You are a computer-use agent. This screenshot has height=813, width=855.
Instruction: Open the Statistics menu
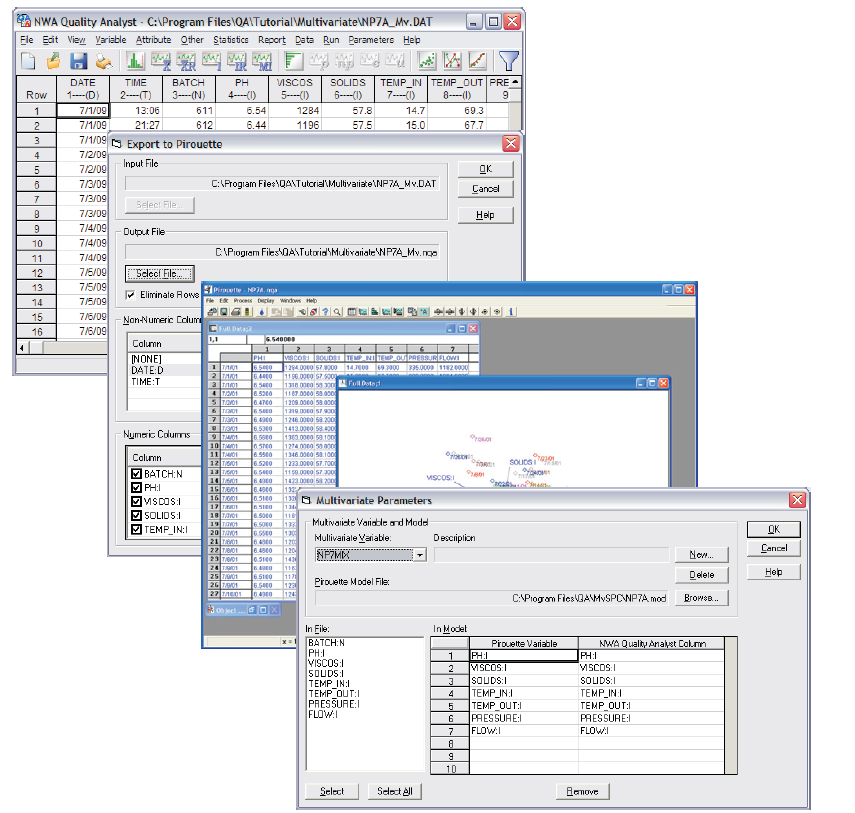[x=231, y=40]
